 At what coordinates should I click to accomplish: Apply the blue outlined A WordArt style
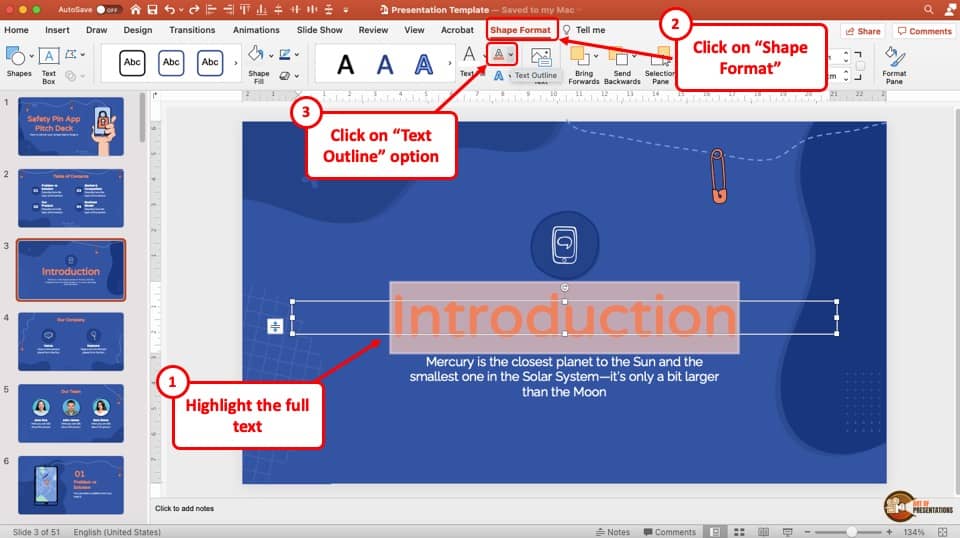424,64
